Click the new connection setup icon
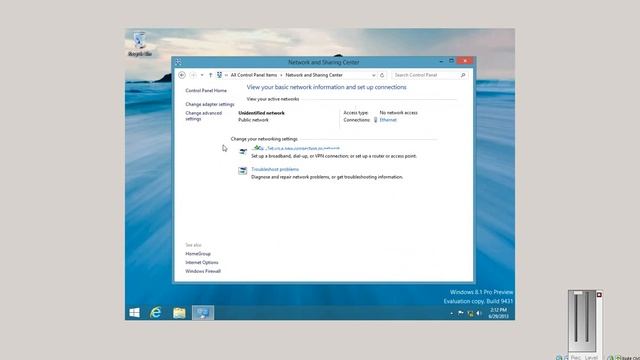 click(243, 151)
